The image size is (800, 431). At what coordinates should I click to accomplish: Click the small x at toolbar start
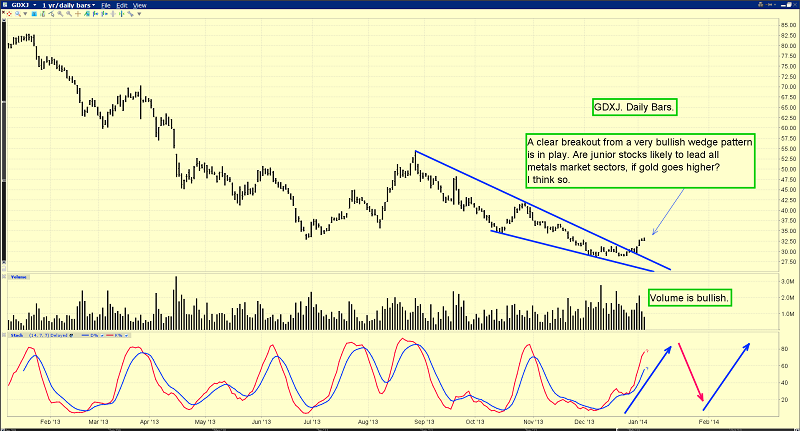pos(4,12)
